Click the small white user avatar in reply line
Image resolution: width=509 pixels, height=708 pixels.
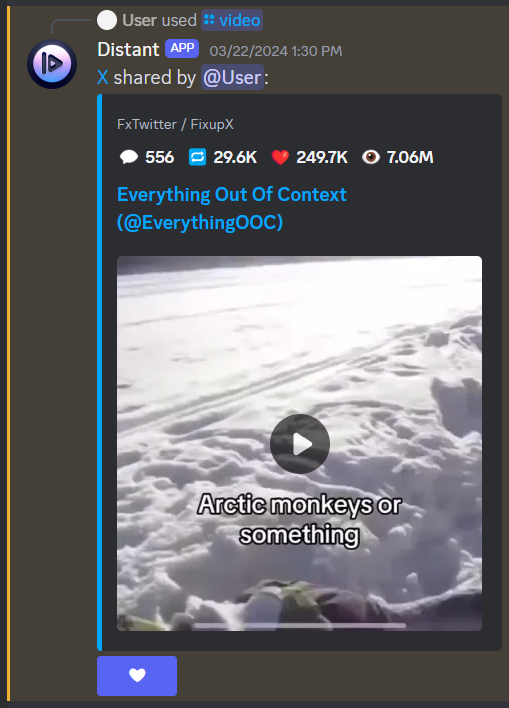click(x=107, y=20)
